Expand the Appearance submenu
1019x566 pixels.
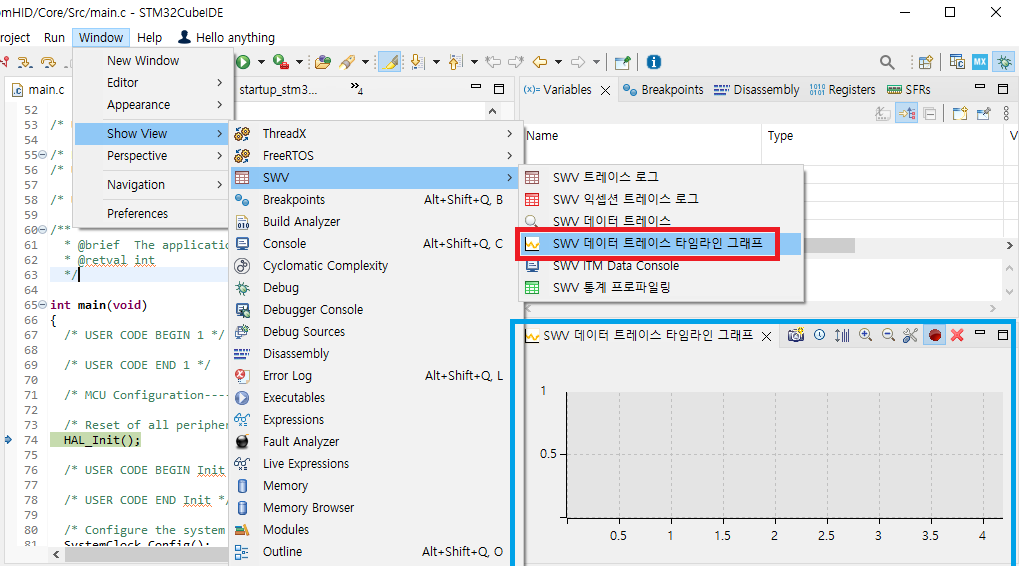[153, 105]
